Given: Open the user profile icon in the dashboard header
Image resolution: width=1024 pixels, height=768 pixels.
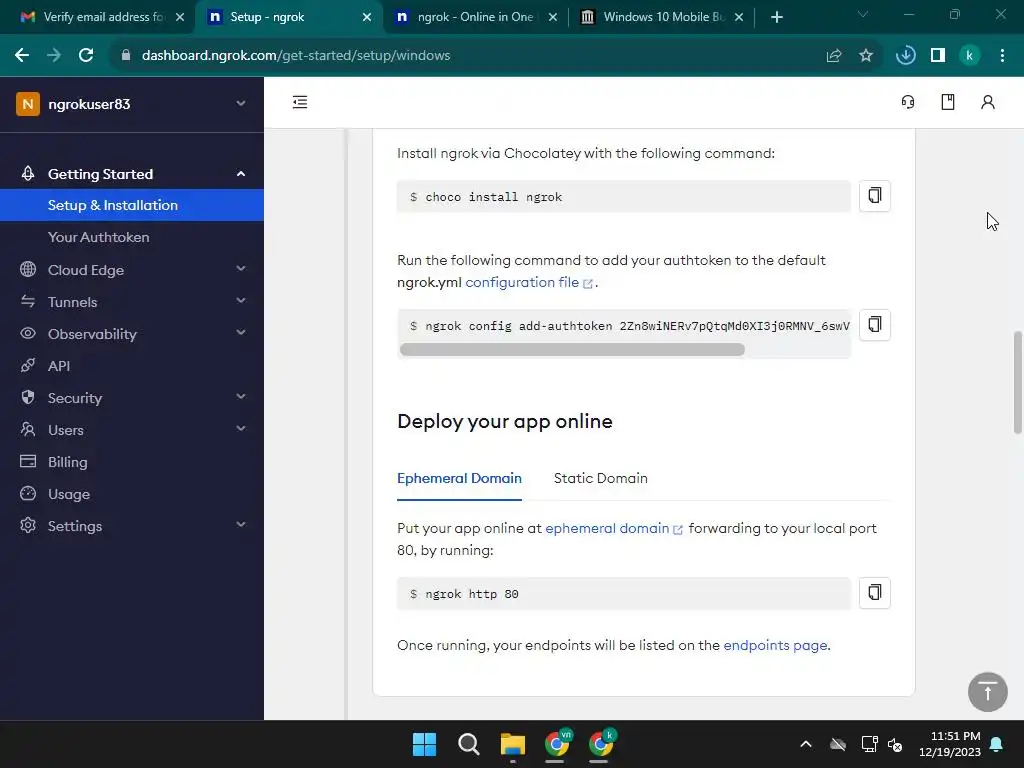Looking at the screenshot, I should tap(987, 102).
